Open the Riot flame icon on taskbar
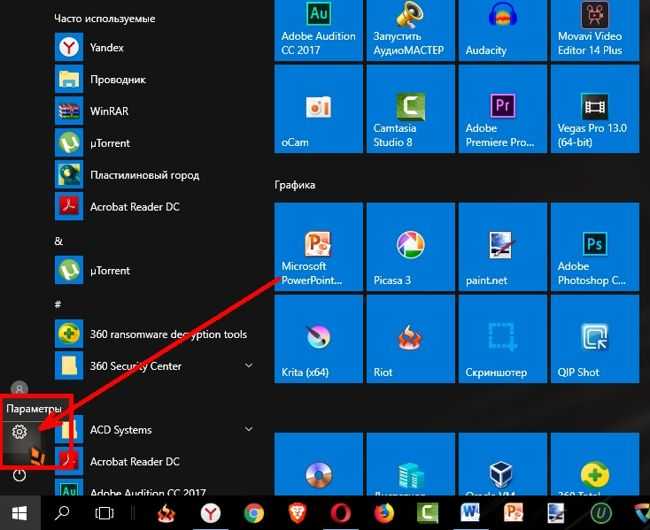Screen dimensions: 650x530 point(166,513)
